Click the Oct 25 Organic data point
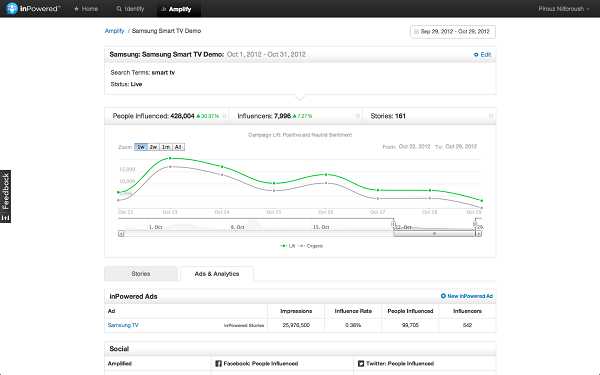 274,191
